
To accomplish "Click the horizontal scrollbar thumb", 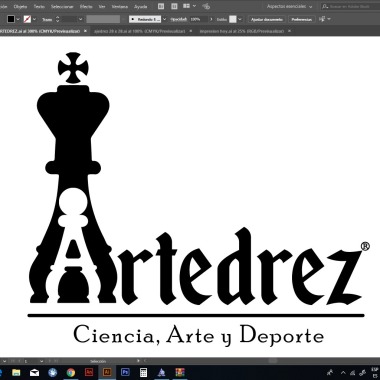I will click(273, 361).
